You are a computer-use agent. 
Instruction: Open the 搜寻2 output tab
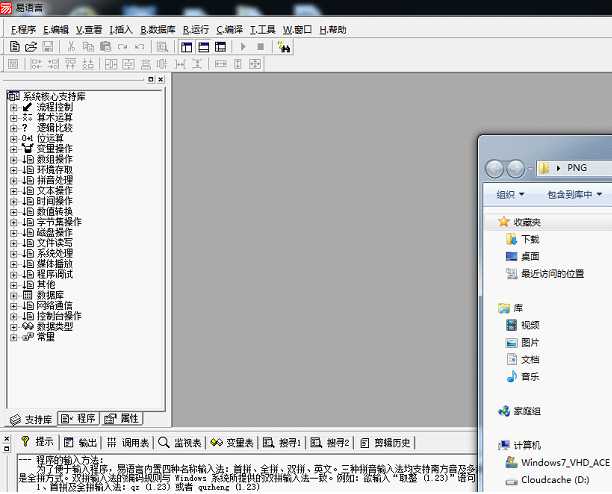tap(330, 442)
